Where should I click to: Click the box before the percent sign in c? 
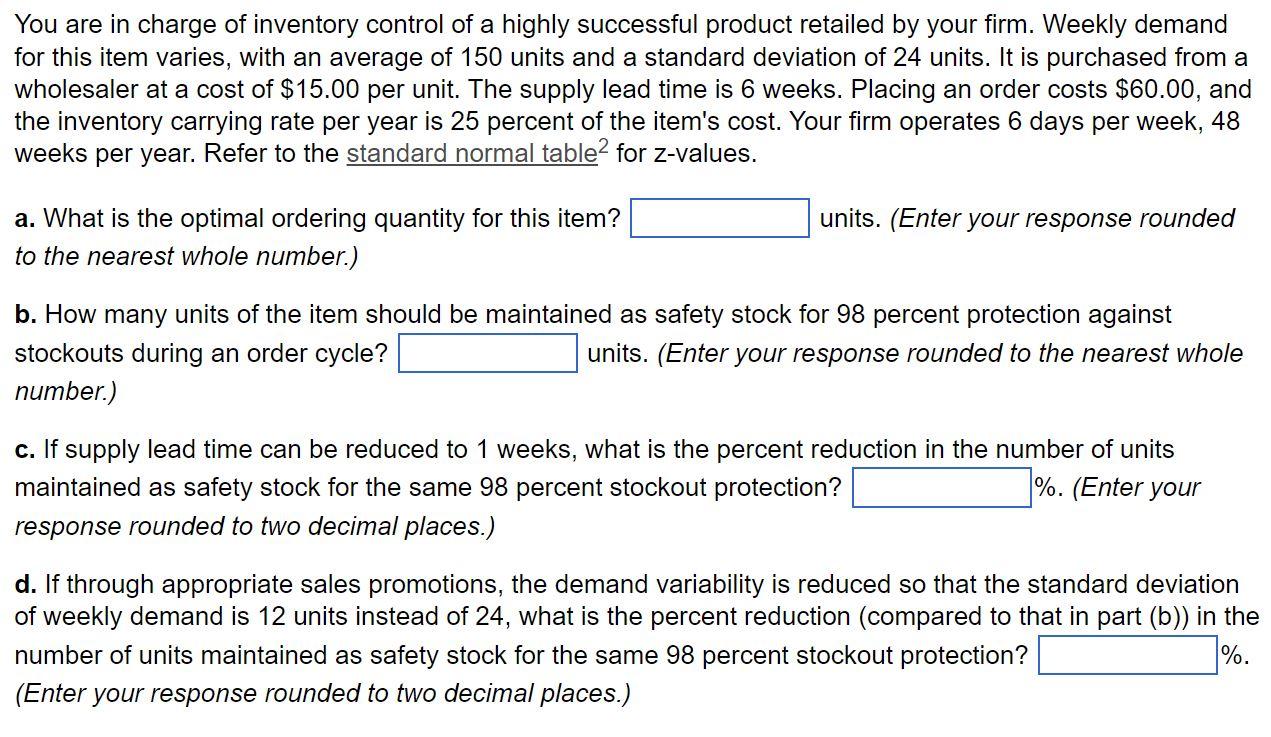click(941, 487)
